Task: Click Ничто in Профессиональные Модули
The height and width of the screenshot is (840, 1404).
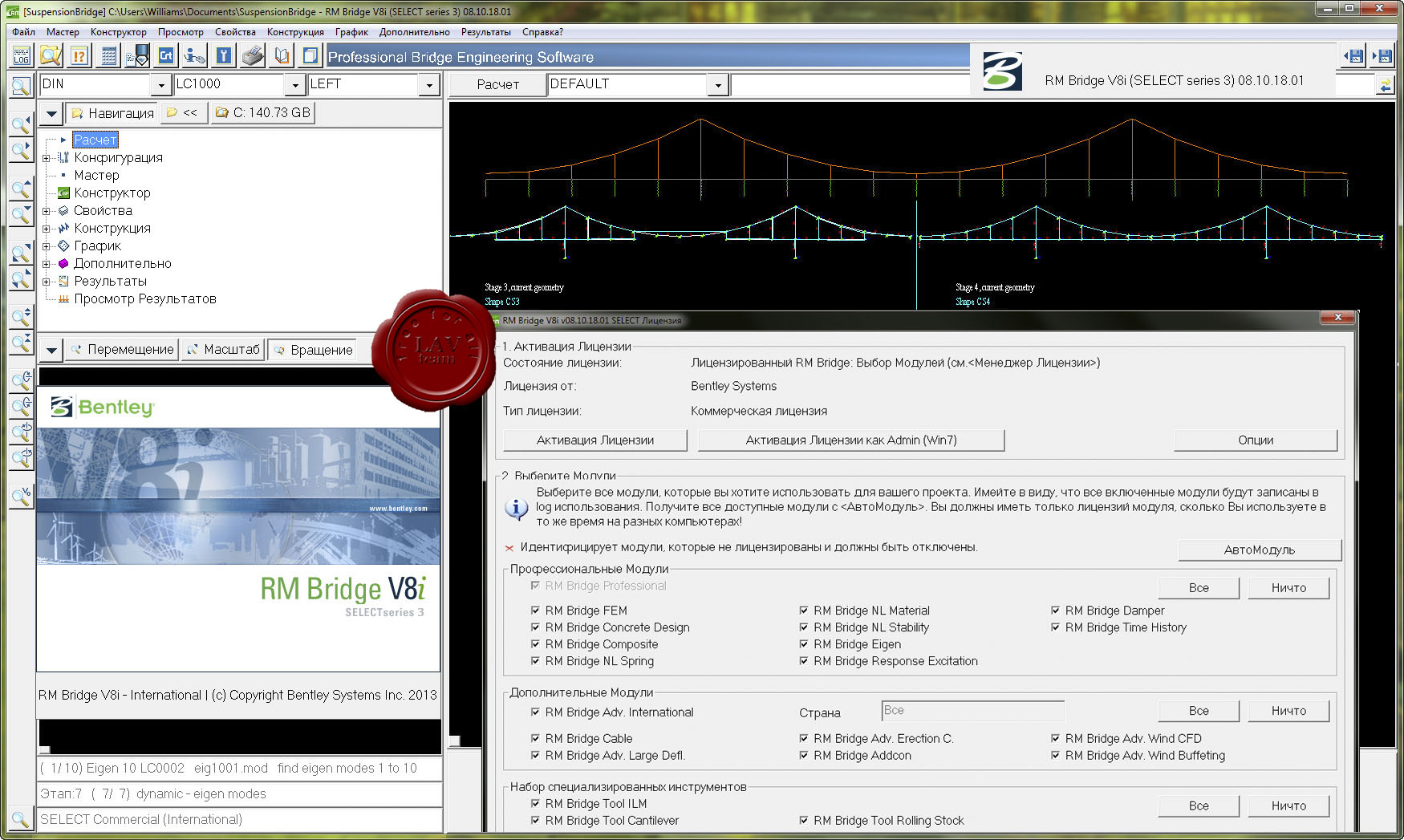Action: point(1288,588)
